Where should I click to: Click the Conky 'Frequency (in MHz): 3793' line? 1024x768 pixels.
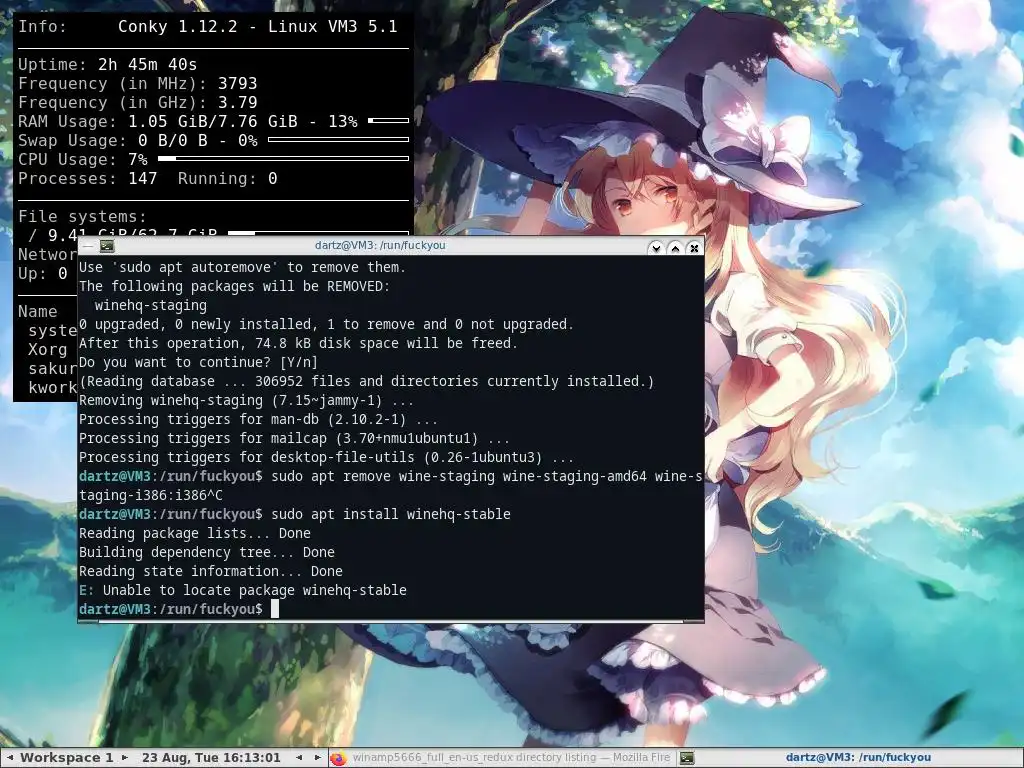click(138, 84)
